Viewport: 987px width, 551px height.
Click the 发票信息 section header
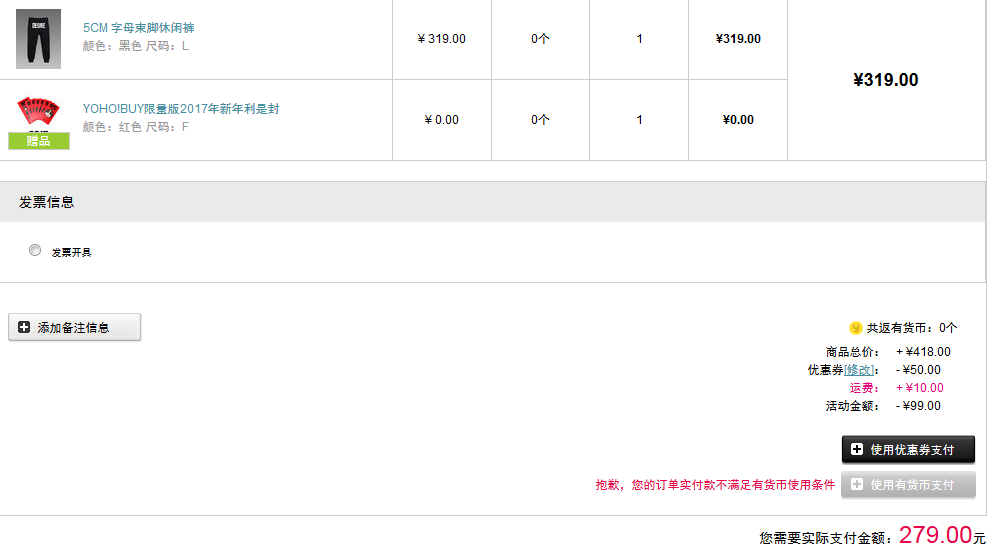47,202
